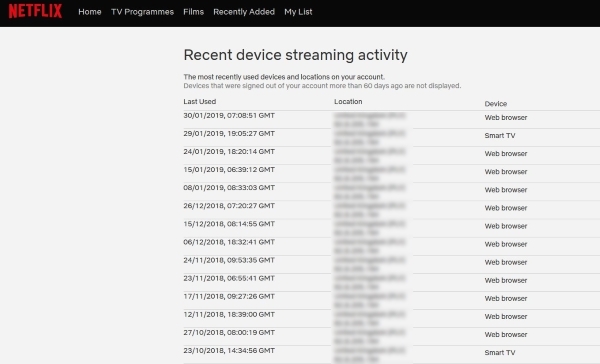The width and height of the screenshot is (600, 364).
Task: Go to TV Programmes
Action: [142, 12]
